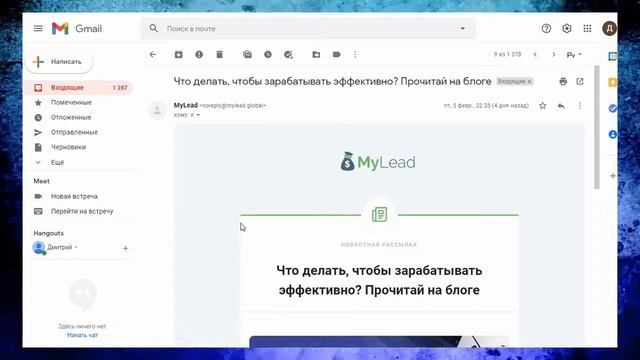Star the MyLead message
This screenshot has width=640, height=360.
(x=542, y=106)
